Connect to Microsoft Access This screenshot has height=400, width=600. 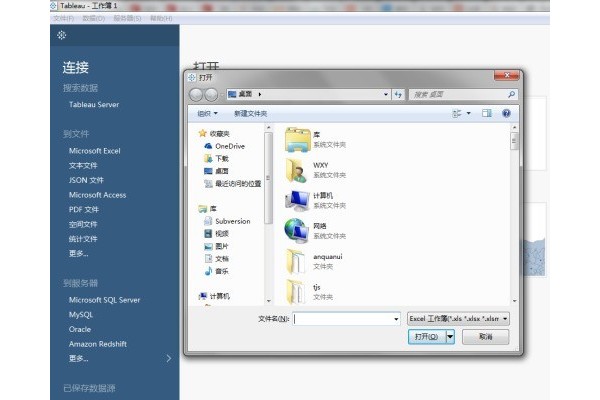point(97,195)
